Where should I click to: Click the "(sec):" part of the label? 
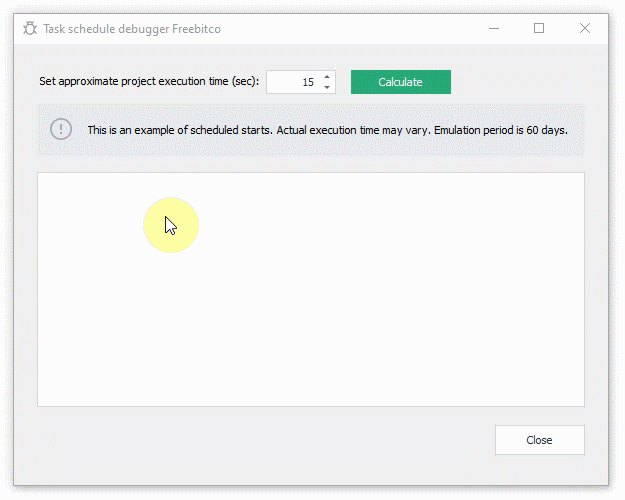pyautogui.click(x=245, y=81)
